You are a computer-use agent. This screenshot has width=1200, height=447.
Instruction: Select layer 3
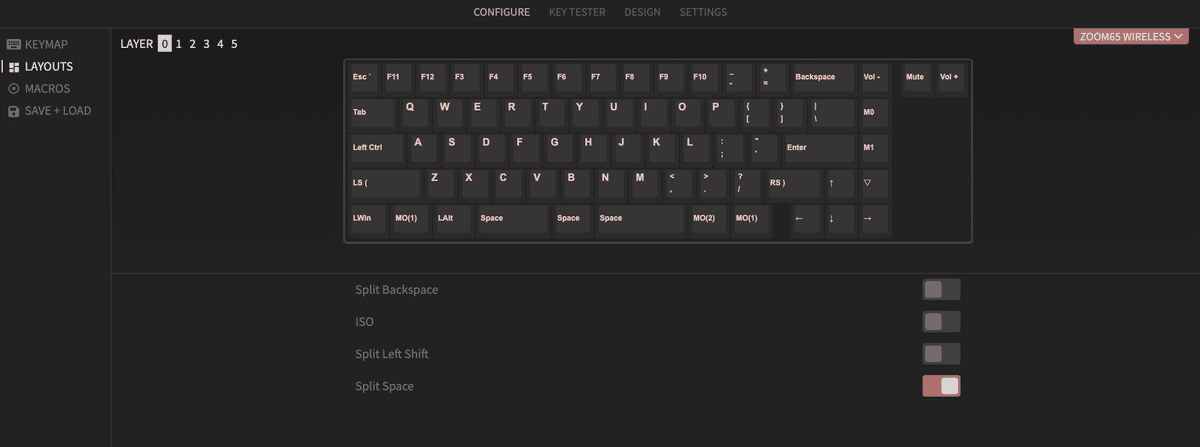pos(206,44)
